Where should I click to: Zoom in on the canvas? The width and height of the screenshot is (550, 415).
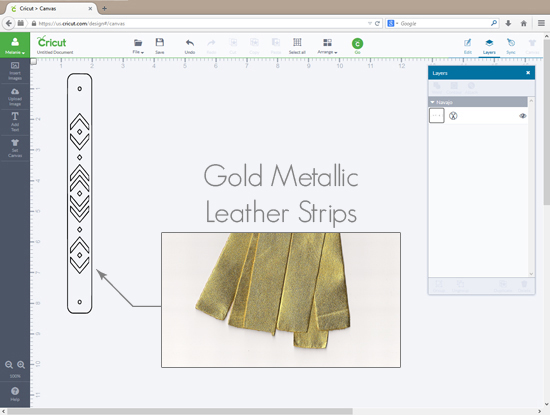click(21, 365)
